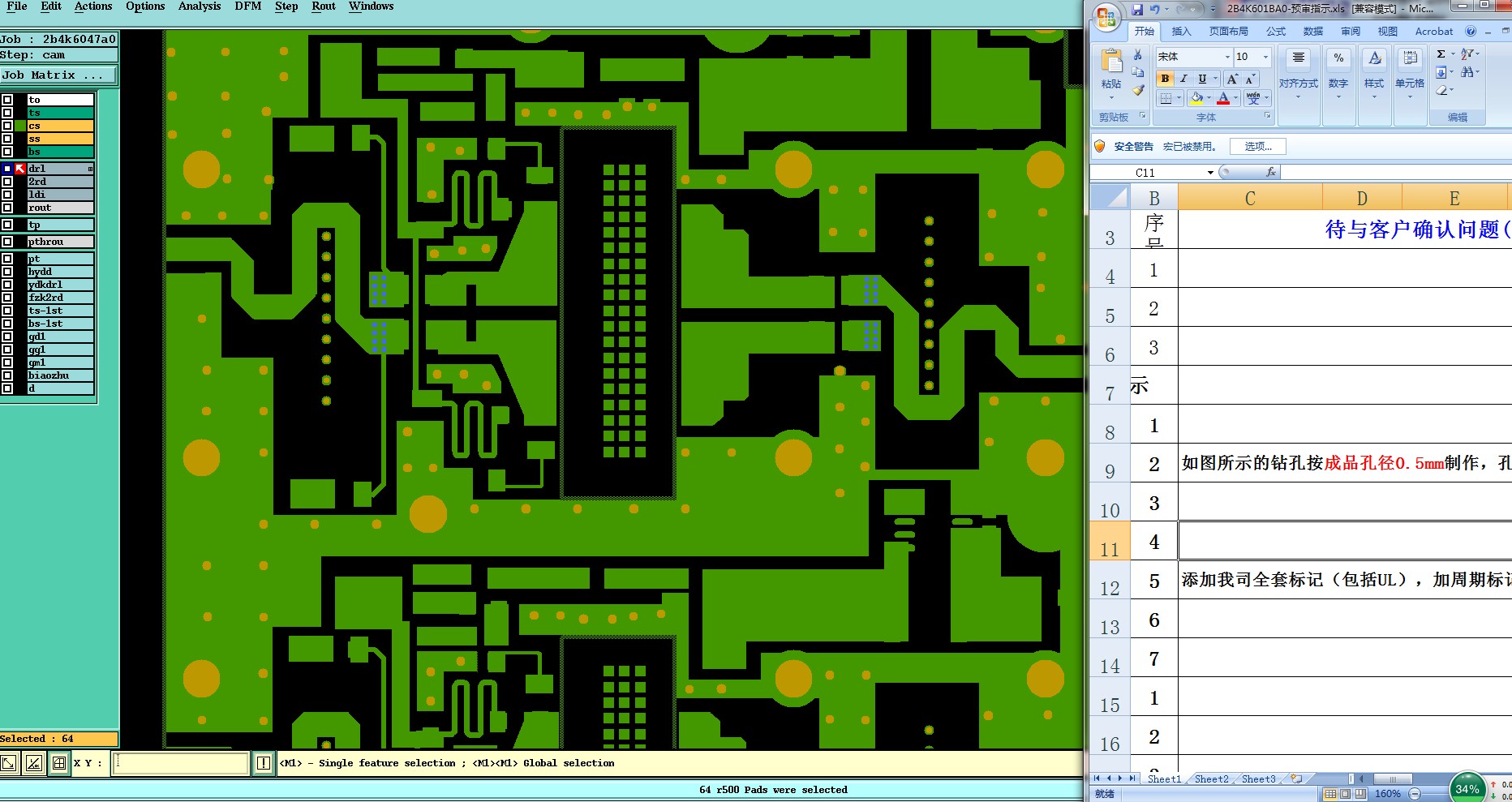Toggle Underline formatting in Excel
Screen dimensions: 1512x802
click(x=1202, y=79)
